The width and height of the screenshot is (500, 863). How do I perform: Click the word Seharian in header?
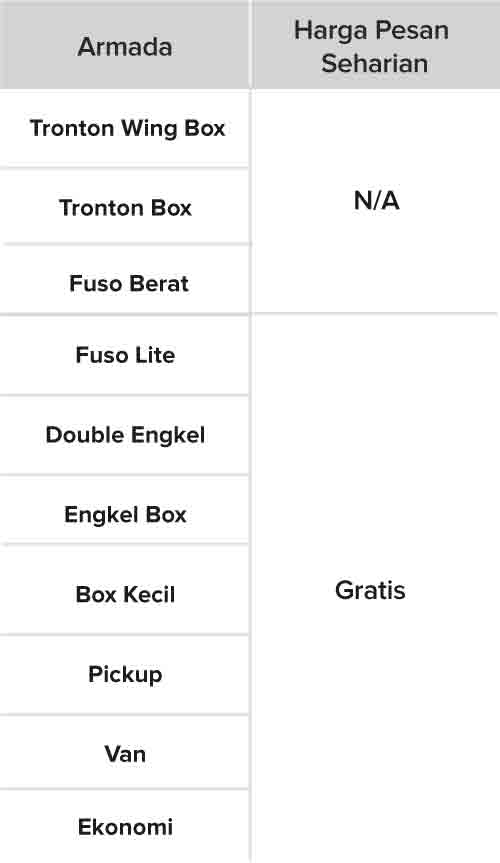pos(374,63)
